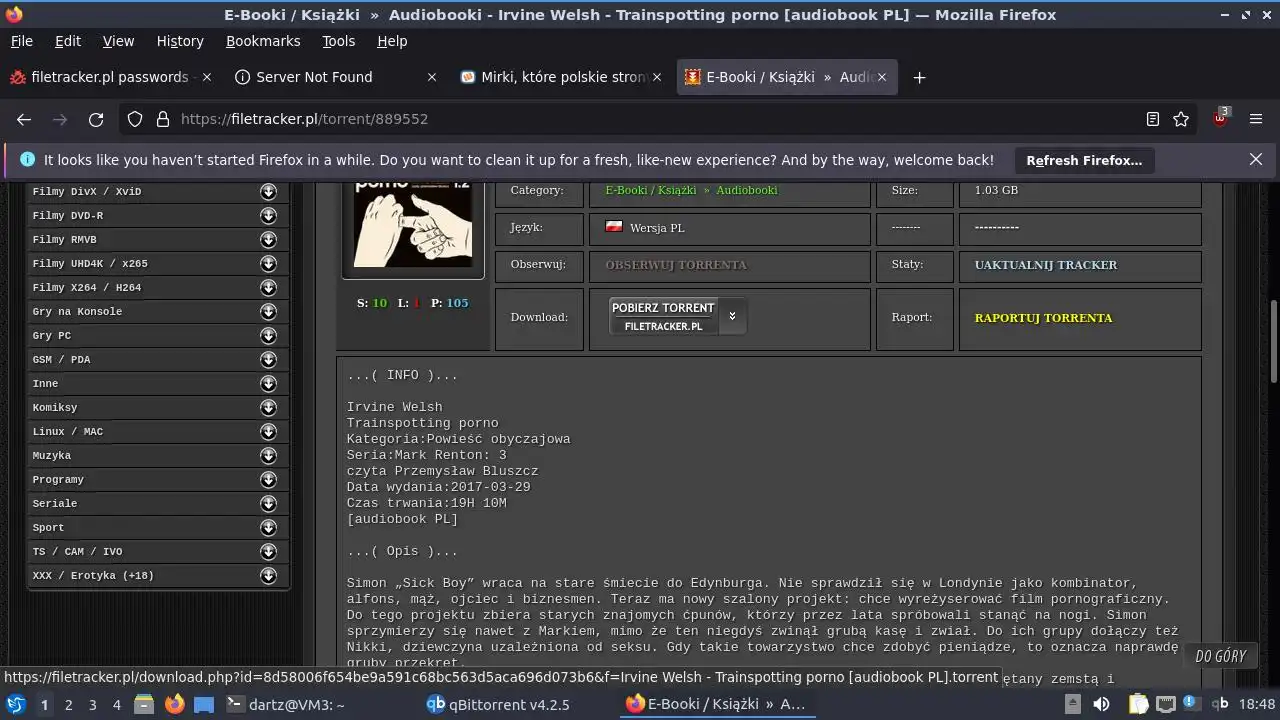Open the tracking protection shield icon
The height and width of the screenshot is (720, 1280).
coord(135,119)
